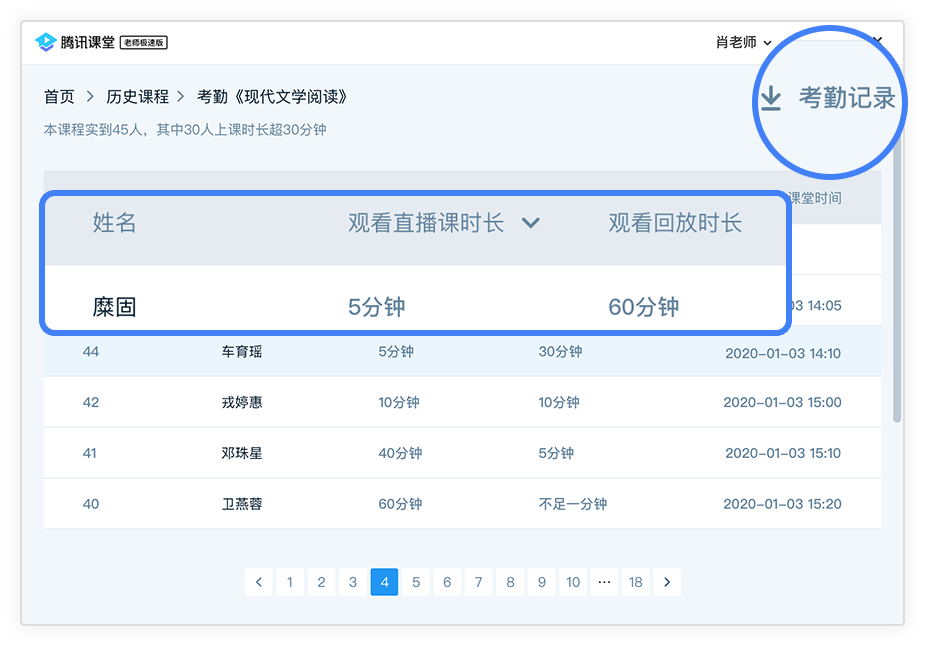Click the 观看回放时长 column header
Image resolution: width=925 pixels, height=646 pixels.
[x=675, y=223]
